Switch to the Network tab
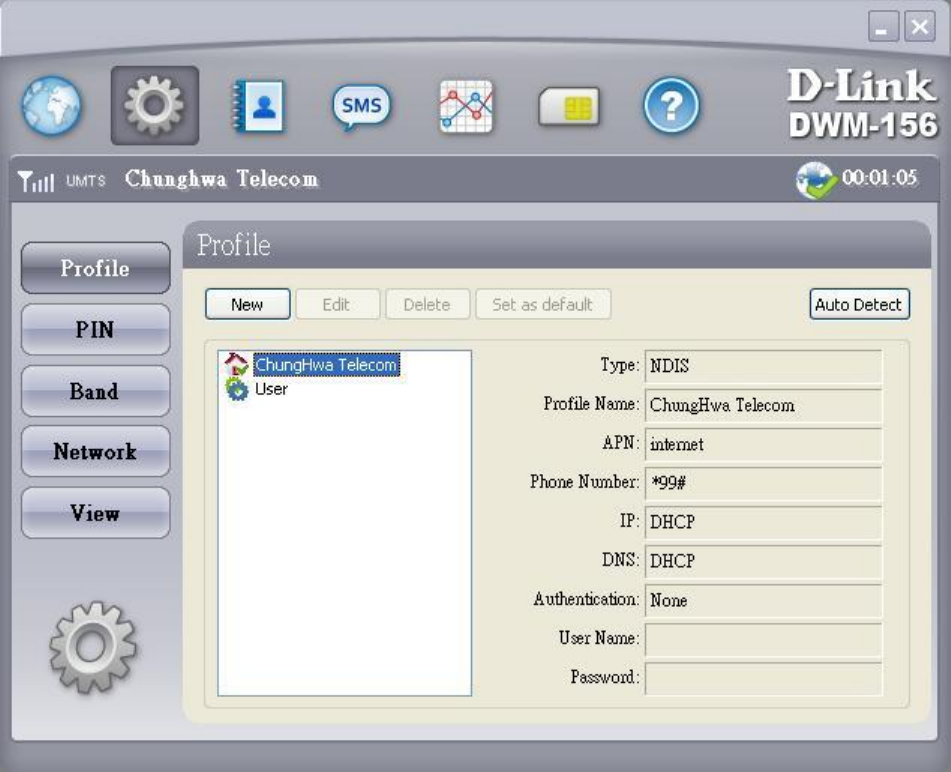951x772 pixels. (96, 451)
